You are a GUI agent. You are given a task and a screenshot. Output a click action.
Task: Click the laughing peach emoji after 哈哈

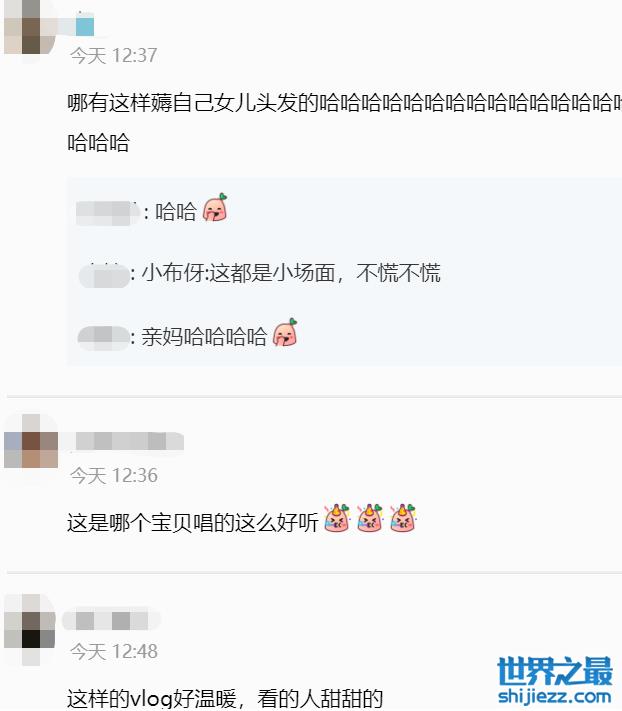pos(215,208)
